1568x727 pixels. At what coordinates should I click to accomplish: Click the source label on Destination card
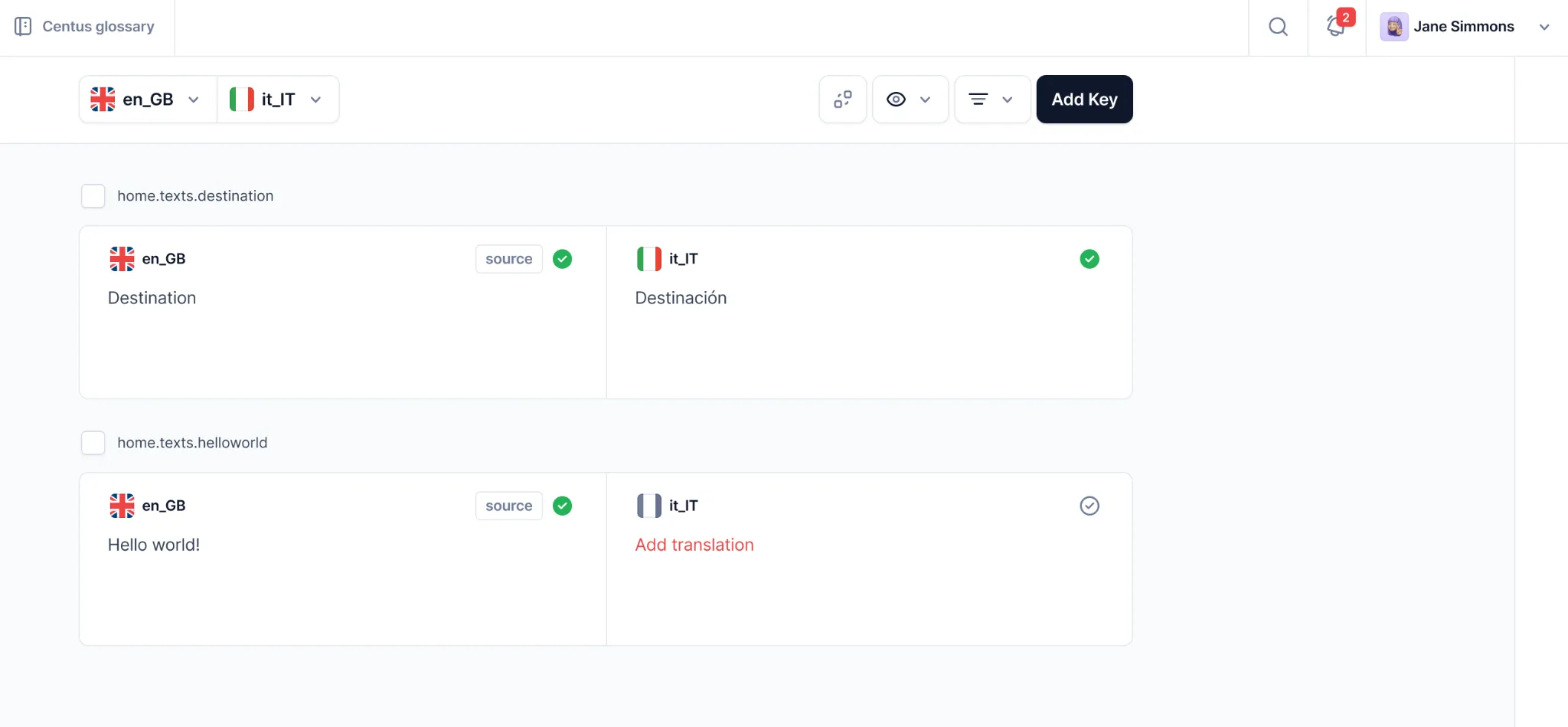(x=508, y=259)
